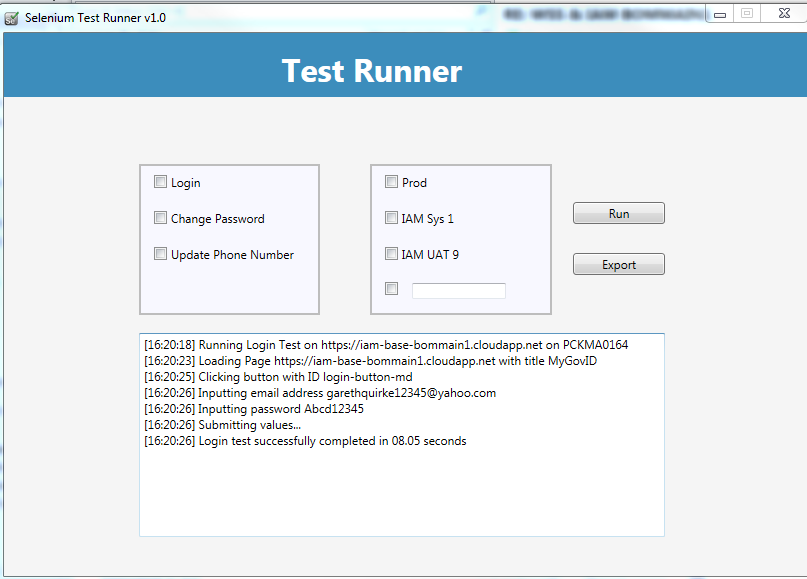Maximize the Test Runner window

(x=746, y=13)
